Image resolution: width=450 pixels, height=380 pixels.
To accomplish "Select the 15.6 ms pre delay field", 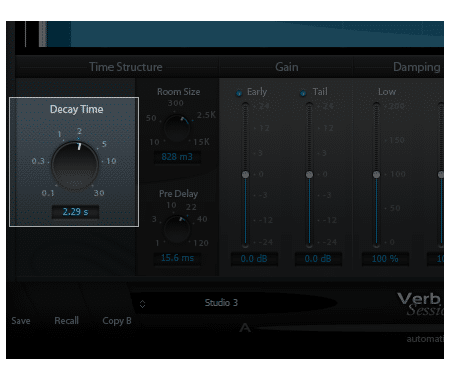I will point(177,258).
